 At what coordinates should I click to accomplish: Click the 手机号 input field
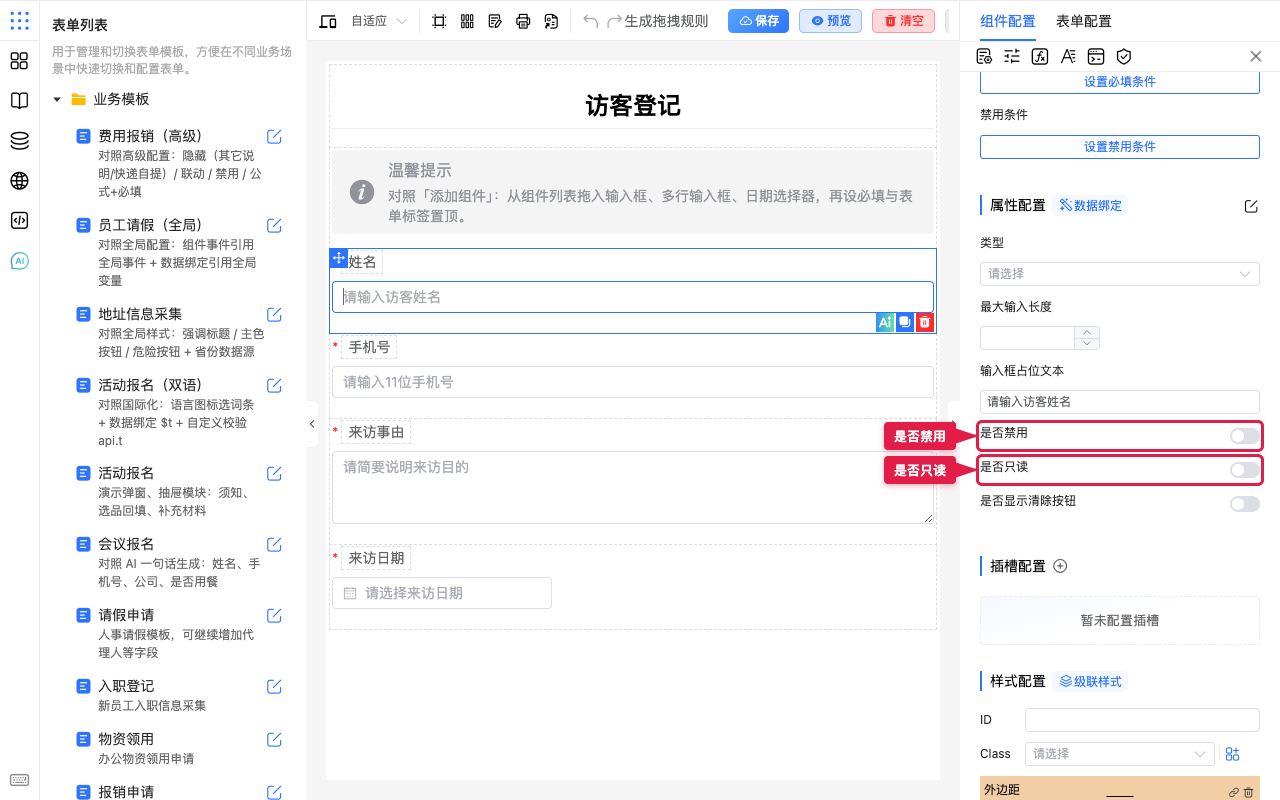(633, 382)
